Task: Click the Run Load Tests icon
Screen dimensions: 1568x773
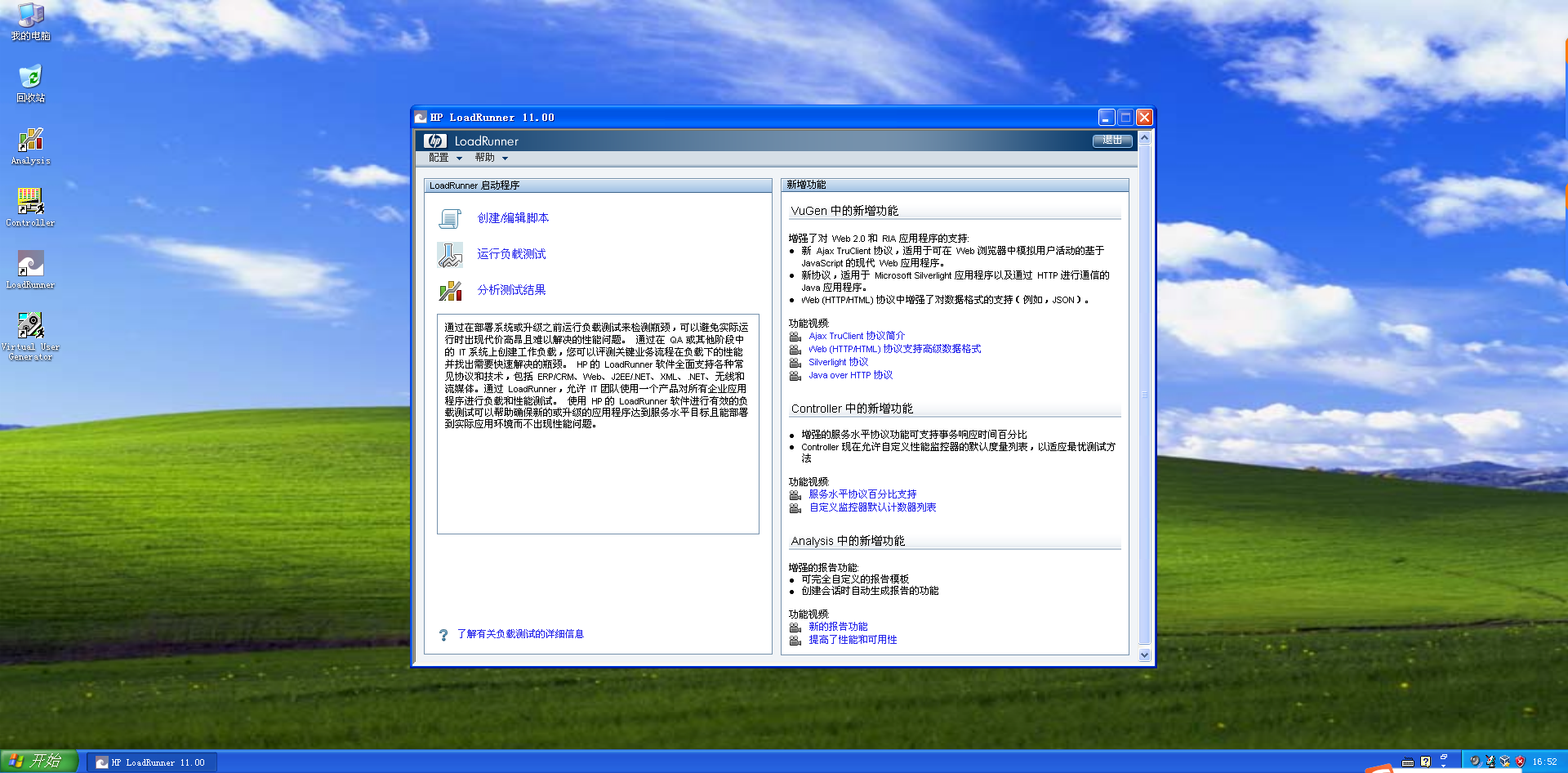Action: (x=449, y=255)
